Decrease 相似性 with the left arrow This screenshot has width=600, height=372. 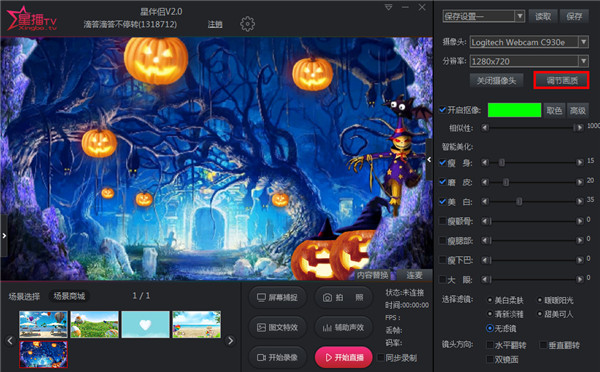click(485, 127)
